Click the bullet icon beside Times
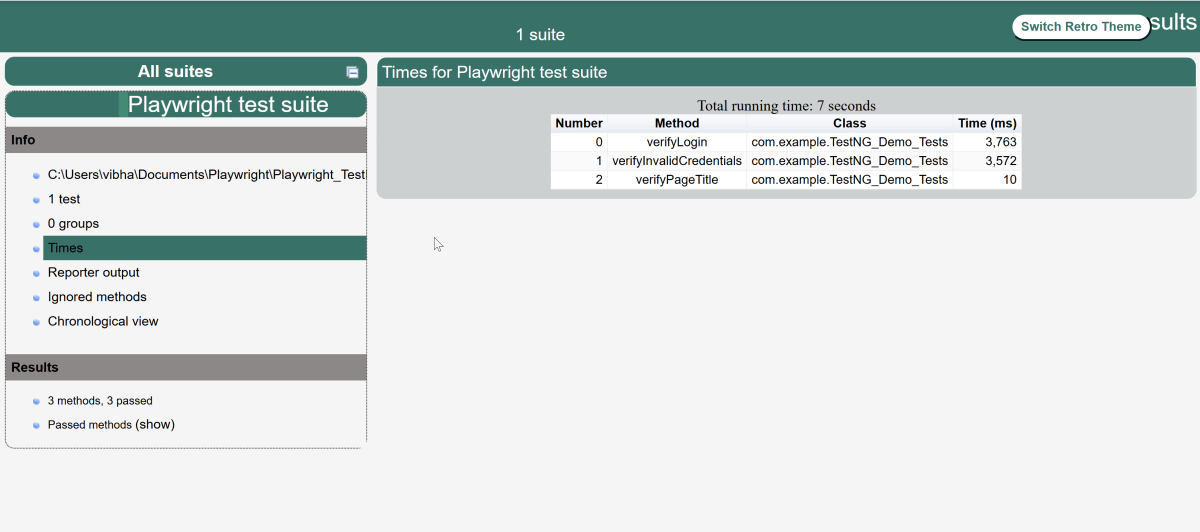 [36, 249]
